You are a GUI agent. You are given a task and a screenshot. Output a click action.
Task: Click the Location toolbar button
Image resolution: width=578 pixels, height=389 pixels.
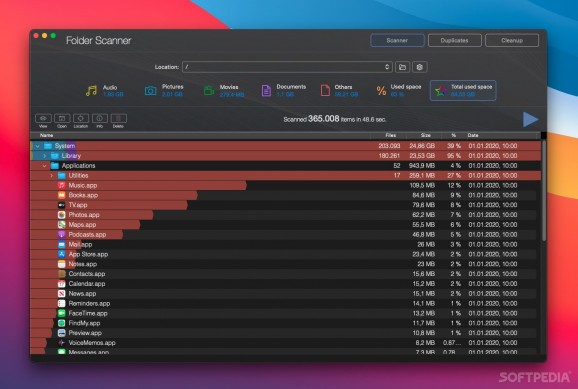(x=81, y=118)
